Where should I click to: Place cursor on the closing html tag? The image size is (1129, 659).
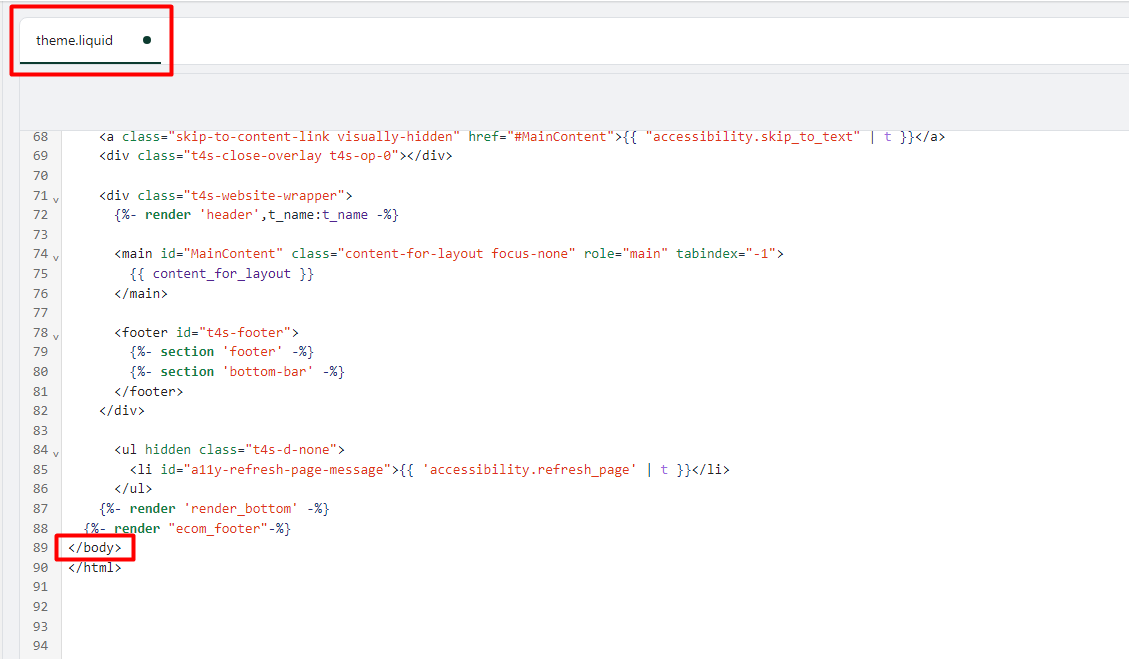pos(95,568)
